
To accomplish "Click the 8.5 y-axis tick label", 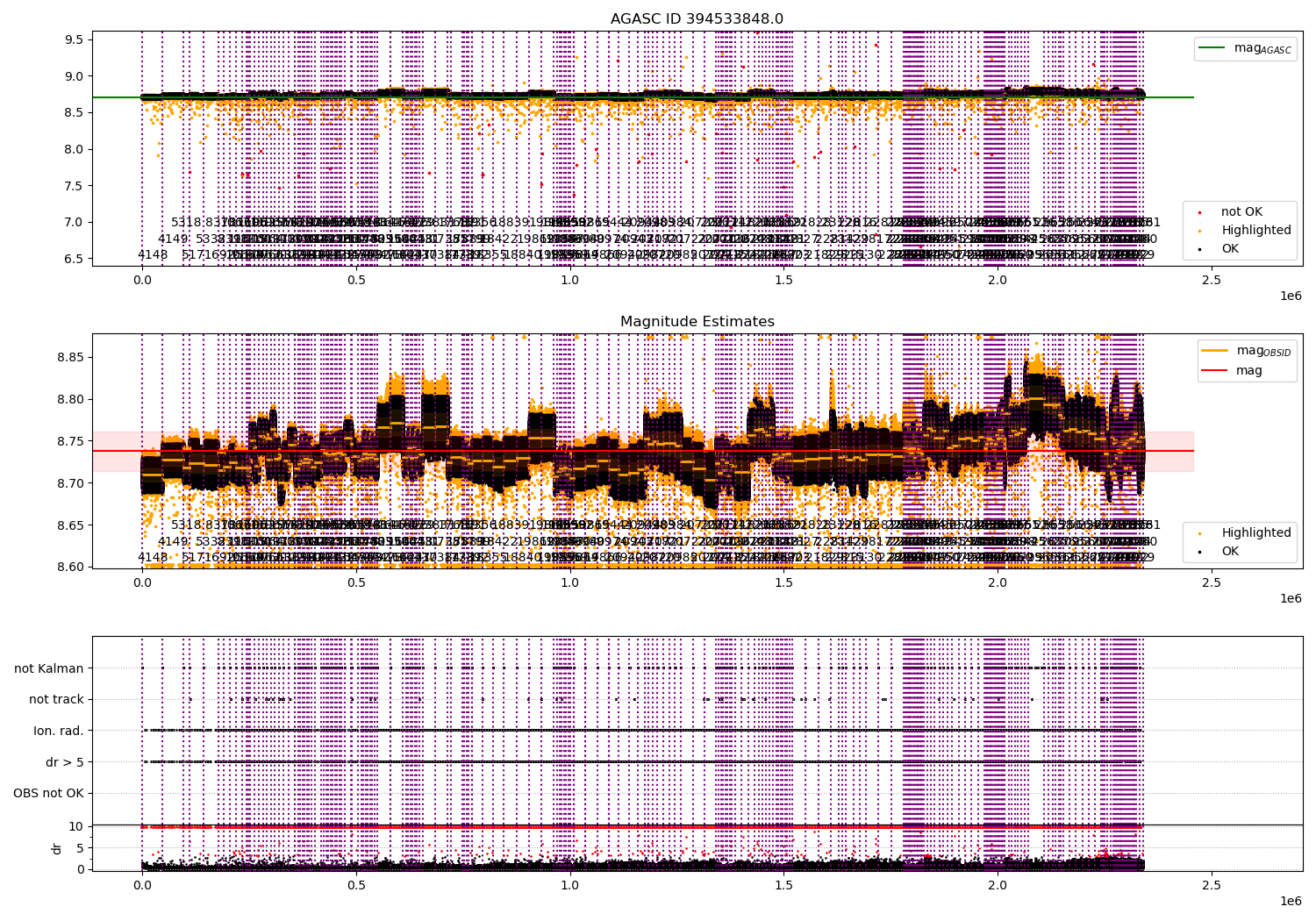I will (x=73, y=112).
